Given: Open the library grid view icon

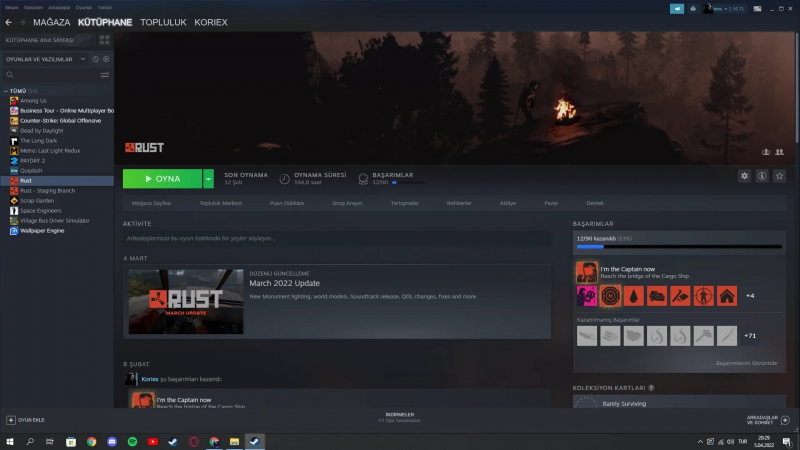Looking at the screenshot, I should [105, 40].
